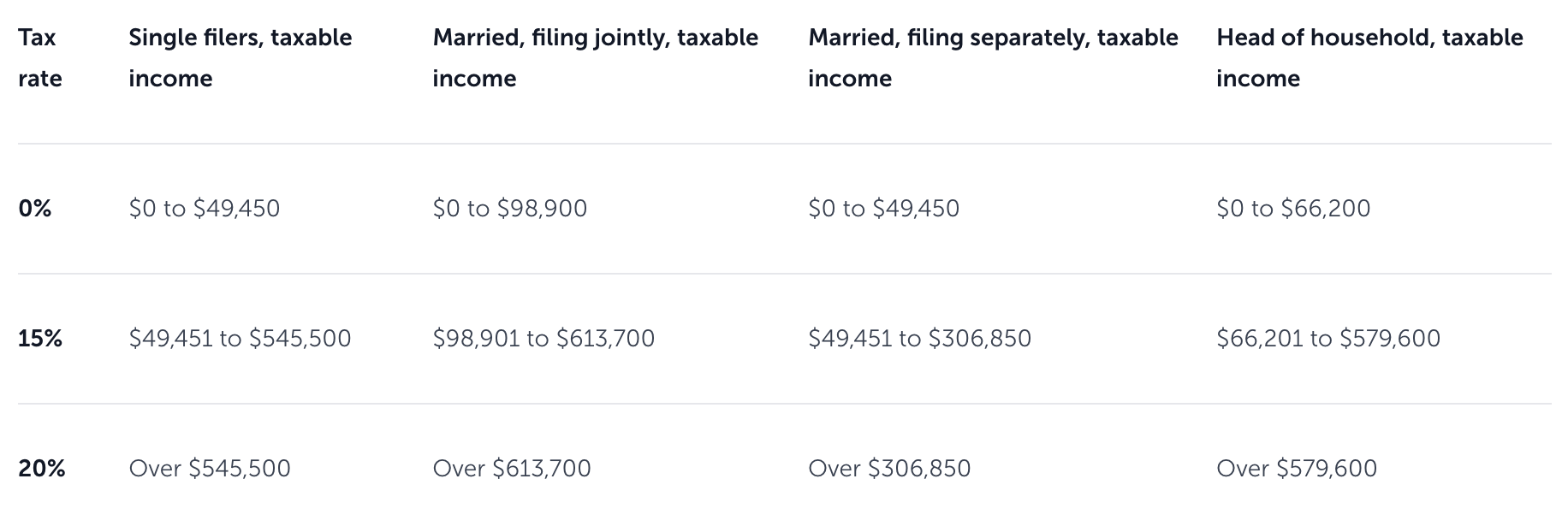Click the first "$0 to $49,450" cell under Single filers

(205, 209)
